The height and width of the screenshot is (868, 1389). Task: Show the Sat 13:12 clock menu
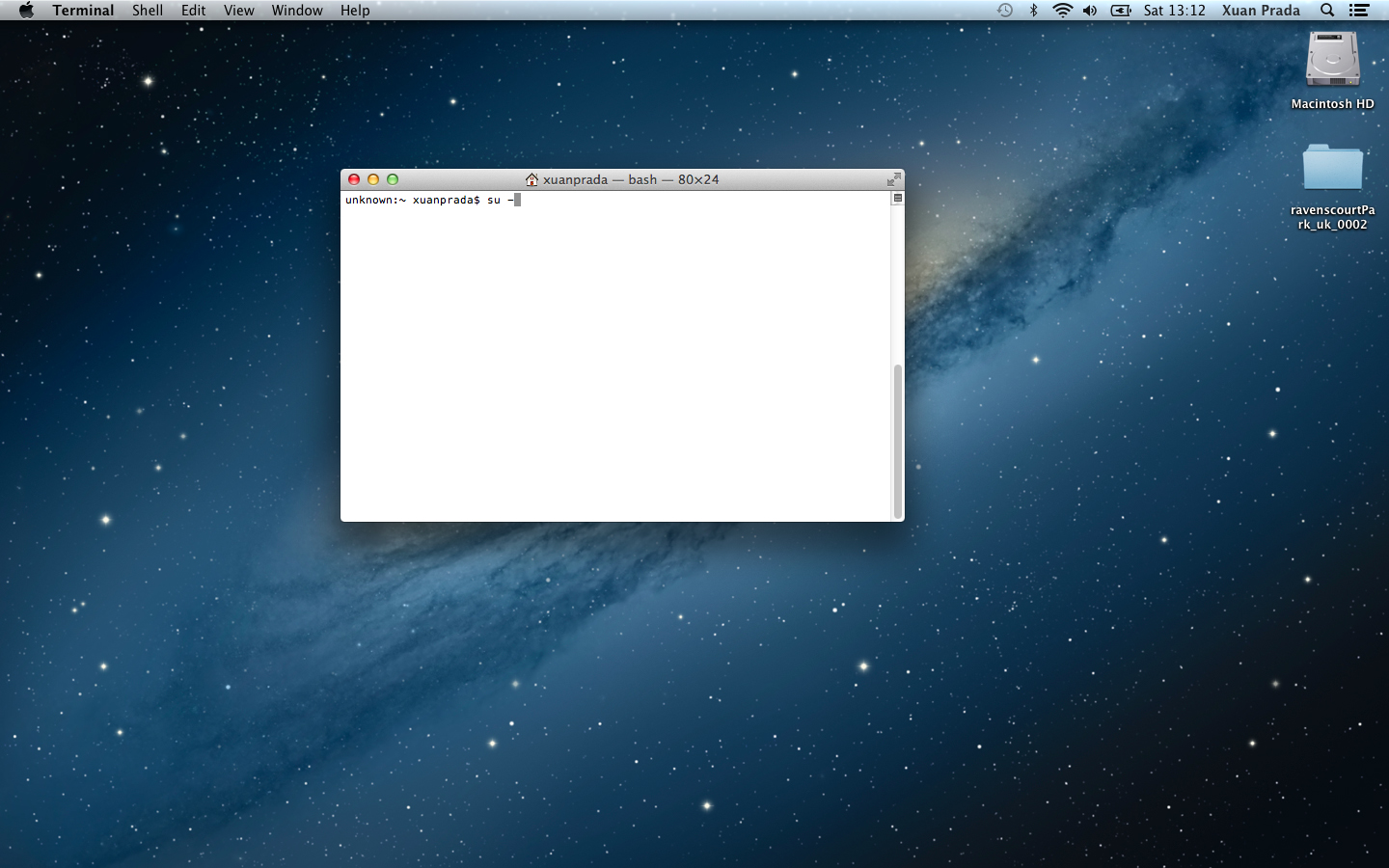1175,11
